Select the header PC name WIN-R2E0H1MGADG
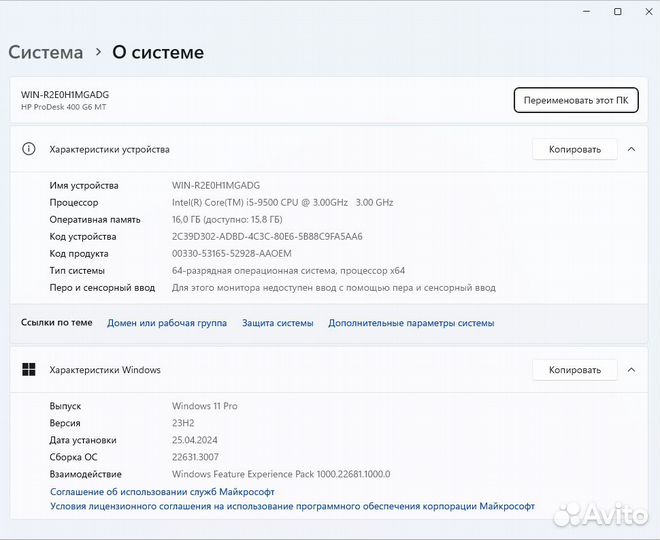 [x=65, y=95]
